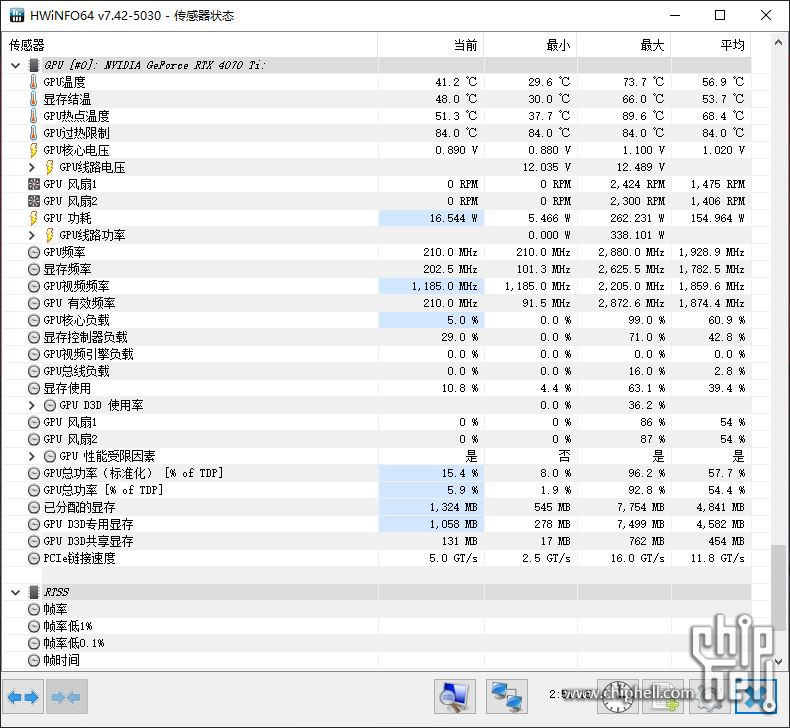Select the GPU视频引擎负载 row label
Viewport: 790px width, 728px height.
tap(88, 354)
